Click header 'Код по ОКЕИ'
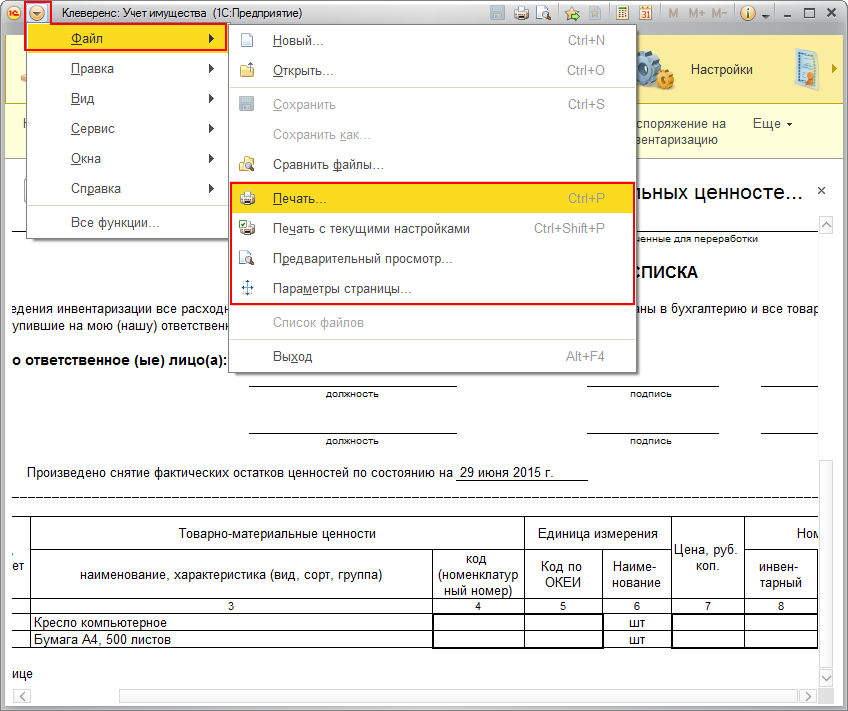The image size is (848, 711). coord(562,574)
